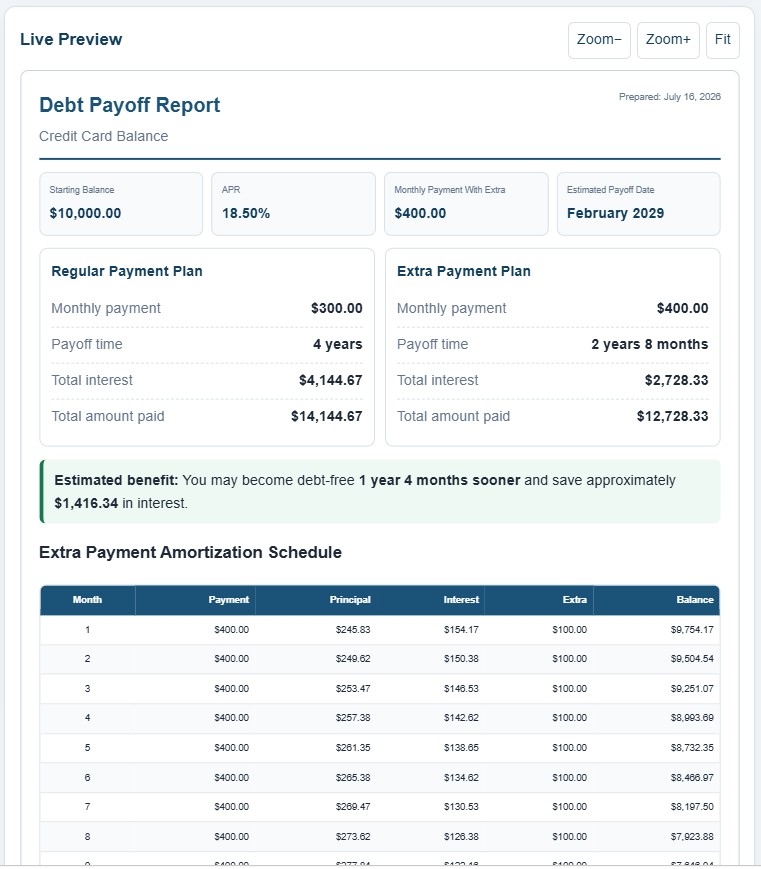Click the $4,144.67 total interest value
This screenshot has height=869, width=761.
point(330,380)
